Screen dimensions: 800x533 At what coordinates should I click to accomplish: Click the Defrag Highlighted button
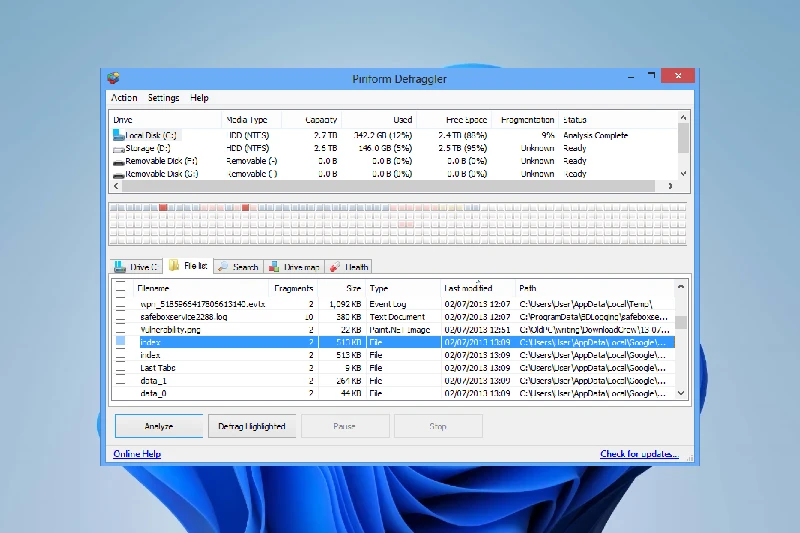[252, 426]
